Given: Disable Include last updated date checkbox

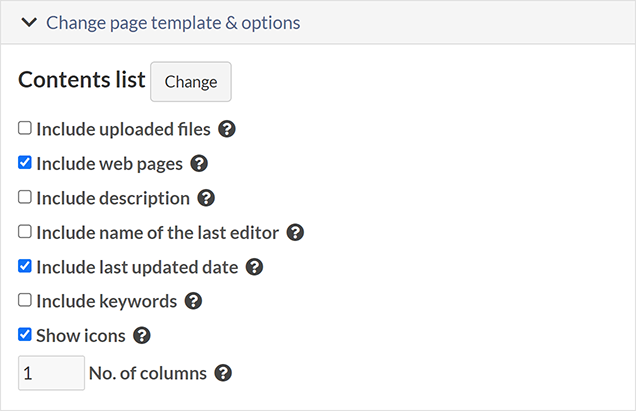Looking at the screenshot, I should coord(25,267).
